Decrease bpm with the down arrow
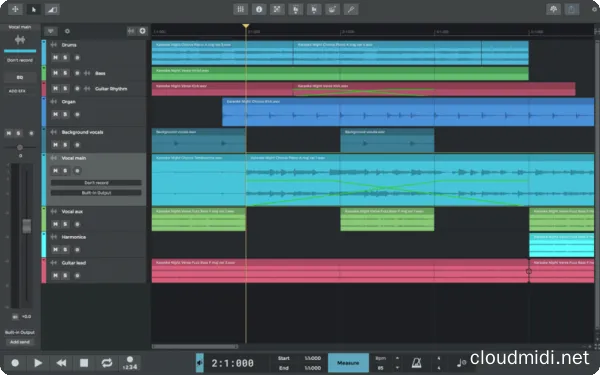Screen dimensions: 600x375 click(x=397, y=368)
